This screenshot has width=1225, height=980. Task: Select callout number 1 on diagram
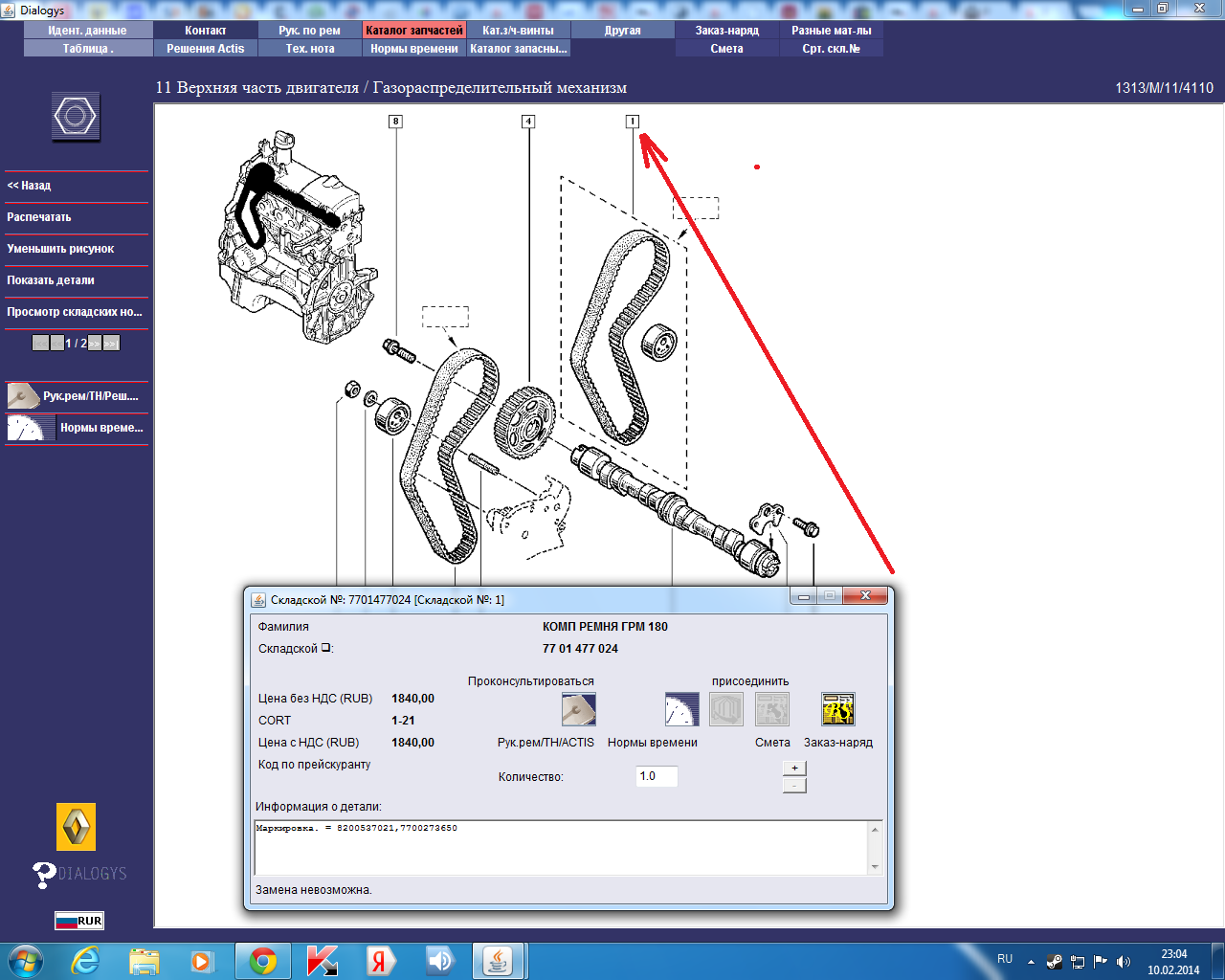(x=632, y=122)
